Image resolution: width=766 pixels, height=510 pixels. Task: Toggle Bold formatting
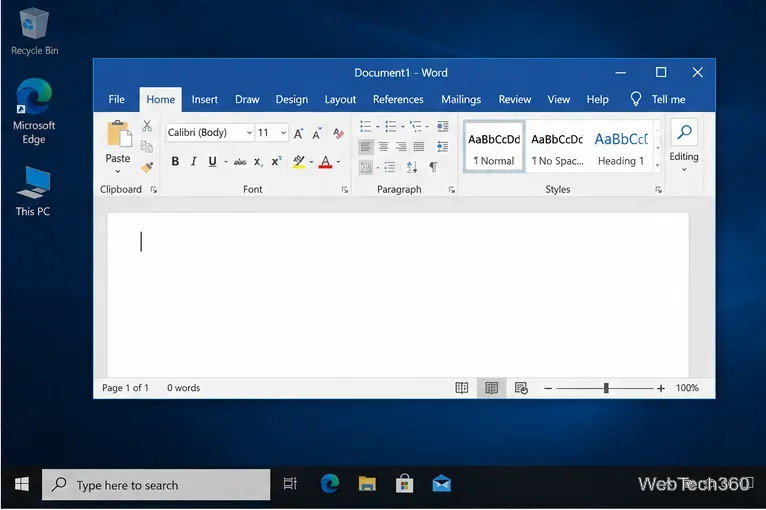pos(175,162)
